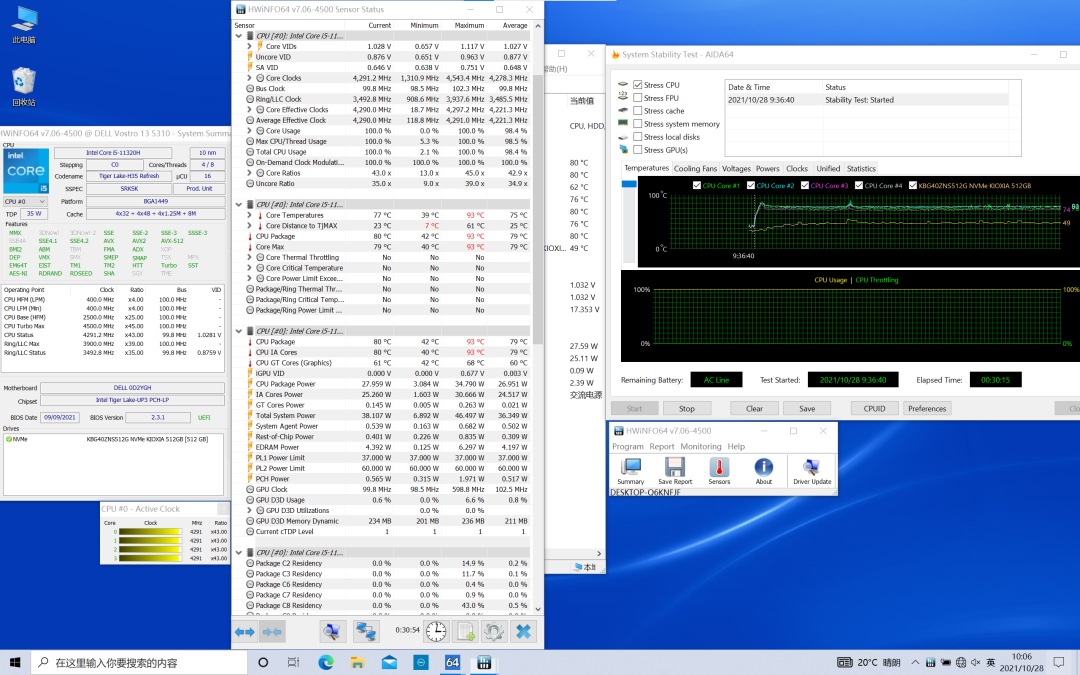Open the Mail app on the taskbar
This screenshot has width=1080, height=675.
click(x=389, y=663)
